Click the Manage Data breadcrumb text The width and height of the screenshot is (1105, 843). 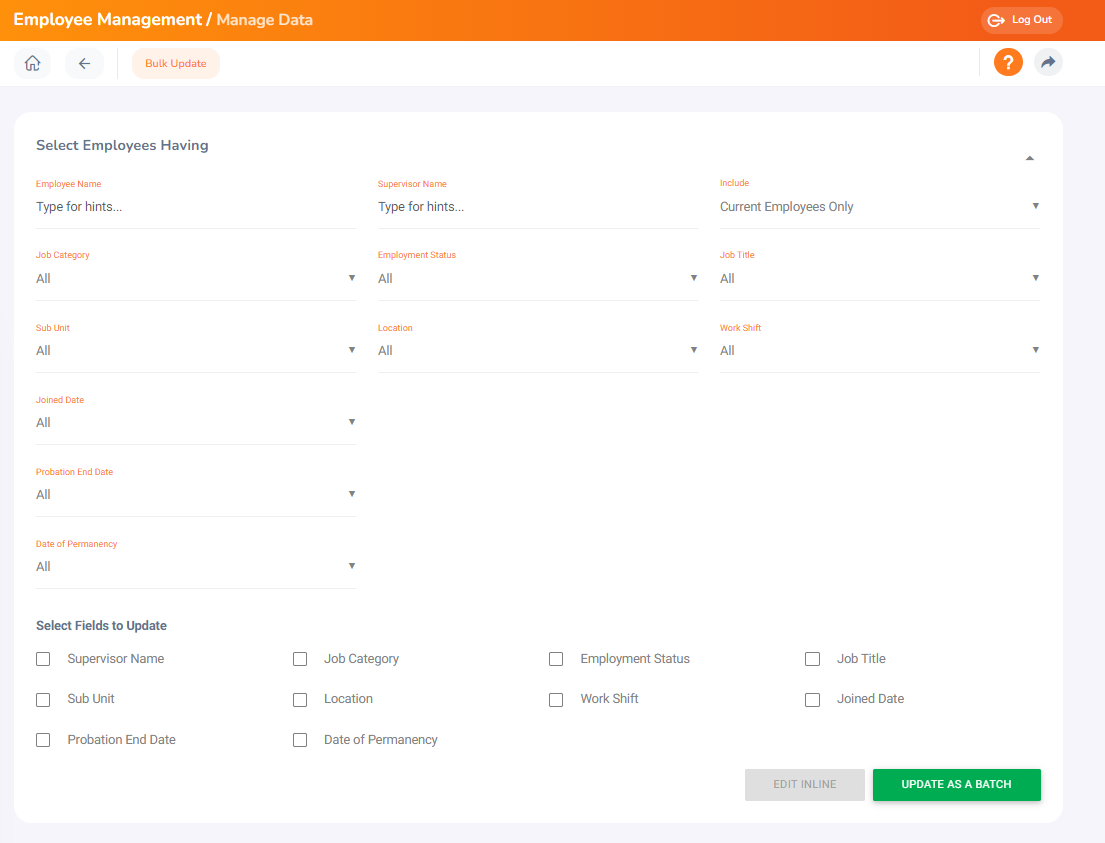point(264,20)
